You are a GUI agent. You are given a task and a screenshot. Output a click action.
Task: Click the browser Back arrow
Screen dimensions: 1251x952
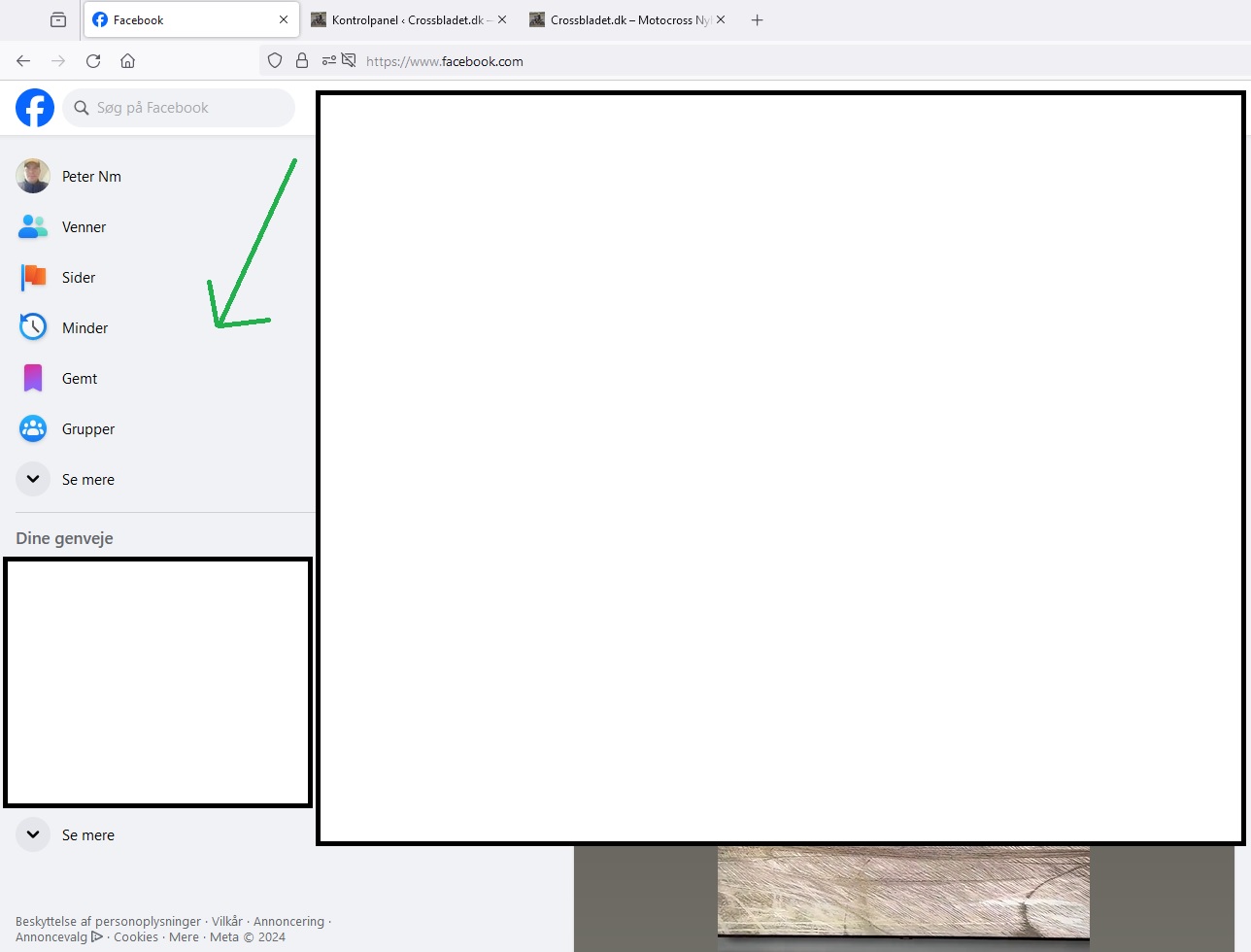point(23,61)
